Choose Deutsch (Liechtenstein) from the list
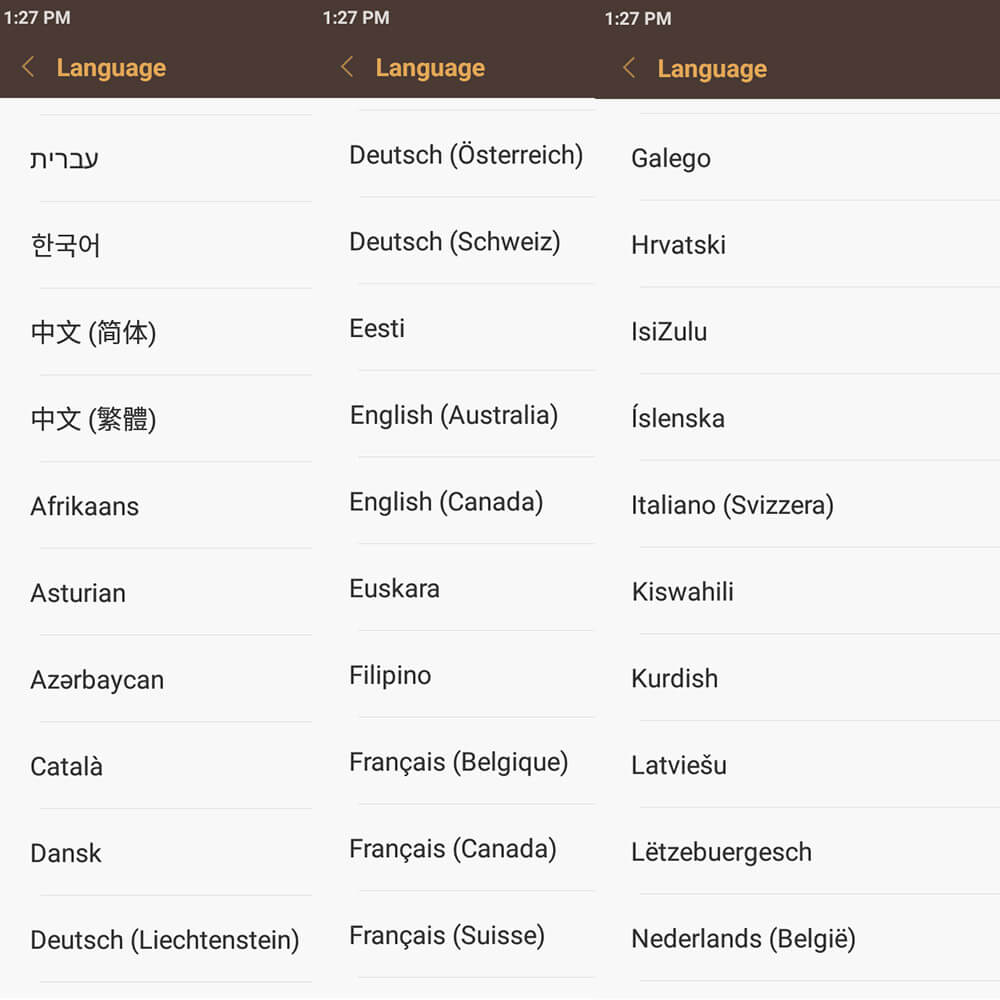The width and height of the screenshot is (1000, 1000). pyautogui.click(x=165, y=940)
